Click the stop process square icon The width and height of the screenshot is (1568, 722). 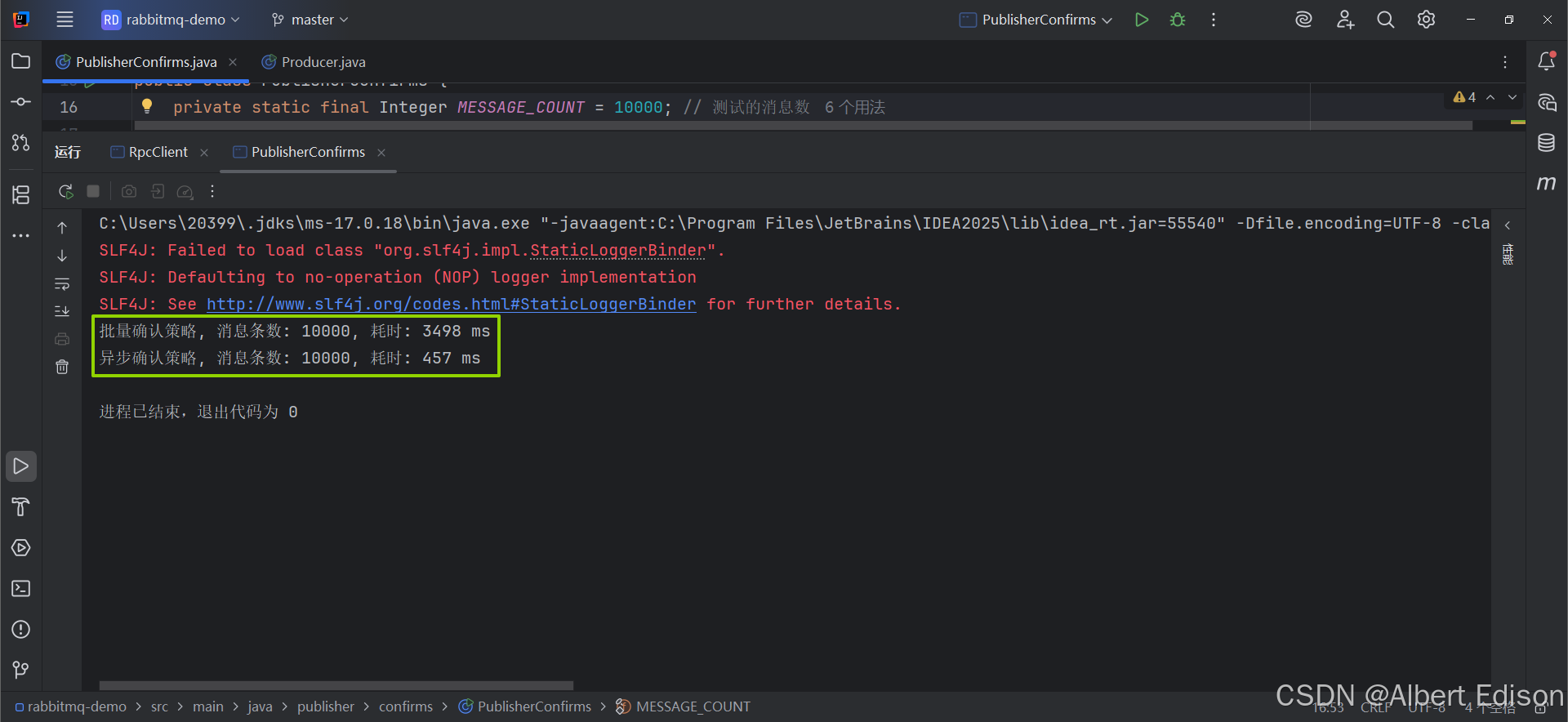coord(93,191)
